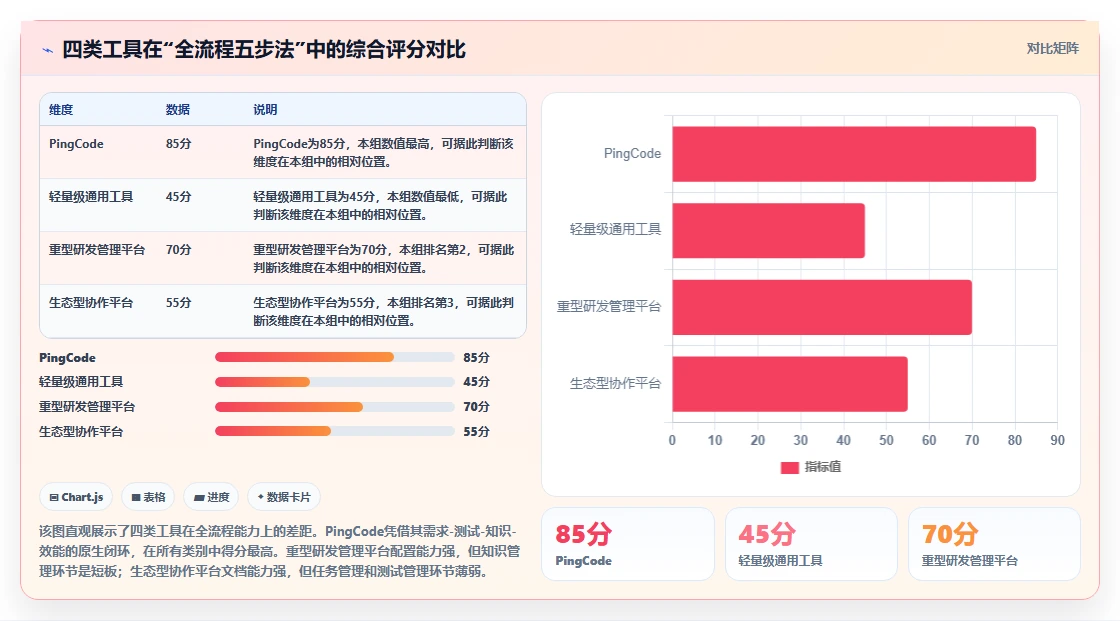Screen dimensions: 1120x621
Task: Click the 90 tick on the x-axis
Action: (x=1057, y=440)
